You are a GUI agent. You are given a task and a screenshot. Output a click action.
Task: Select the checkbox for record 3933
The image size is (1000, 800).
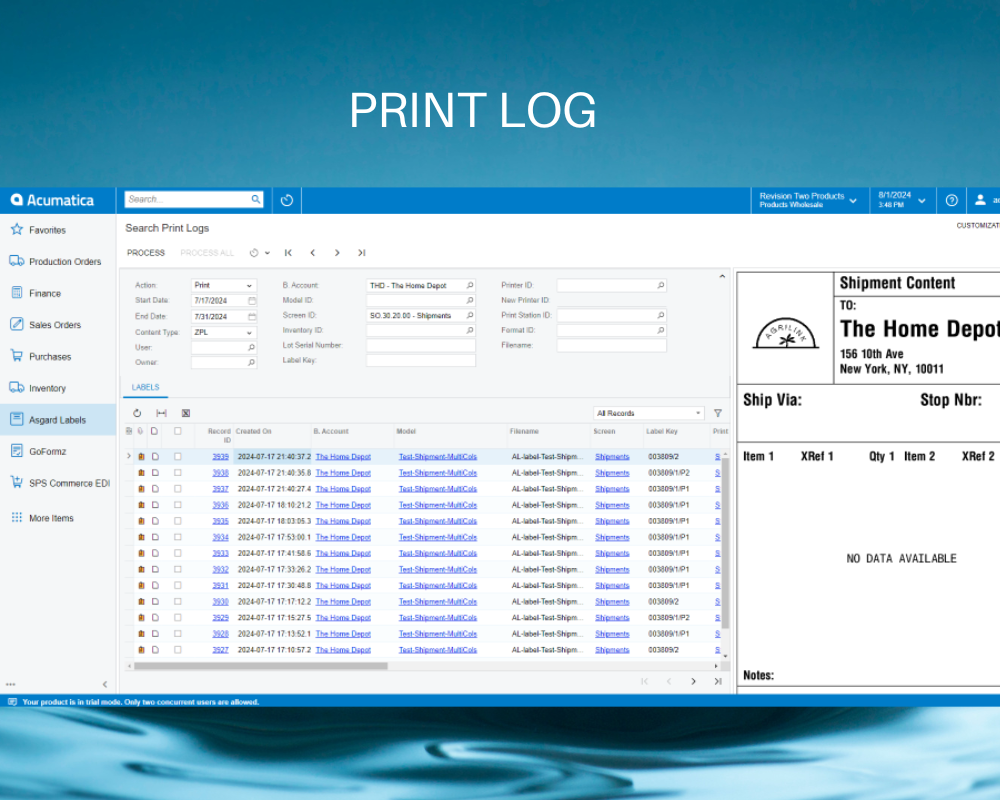click(x=178, y=553)
